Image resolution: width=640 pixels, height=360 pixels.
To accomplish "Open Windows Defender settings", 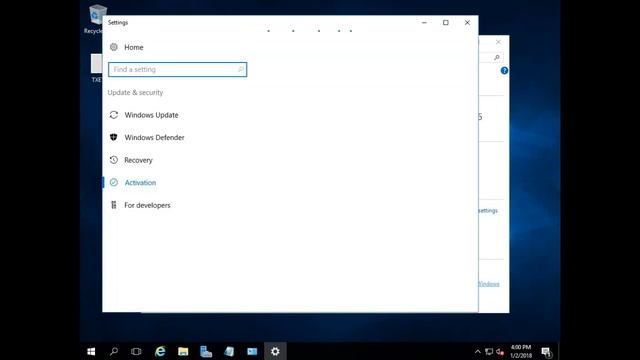I will [154, 138].
